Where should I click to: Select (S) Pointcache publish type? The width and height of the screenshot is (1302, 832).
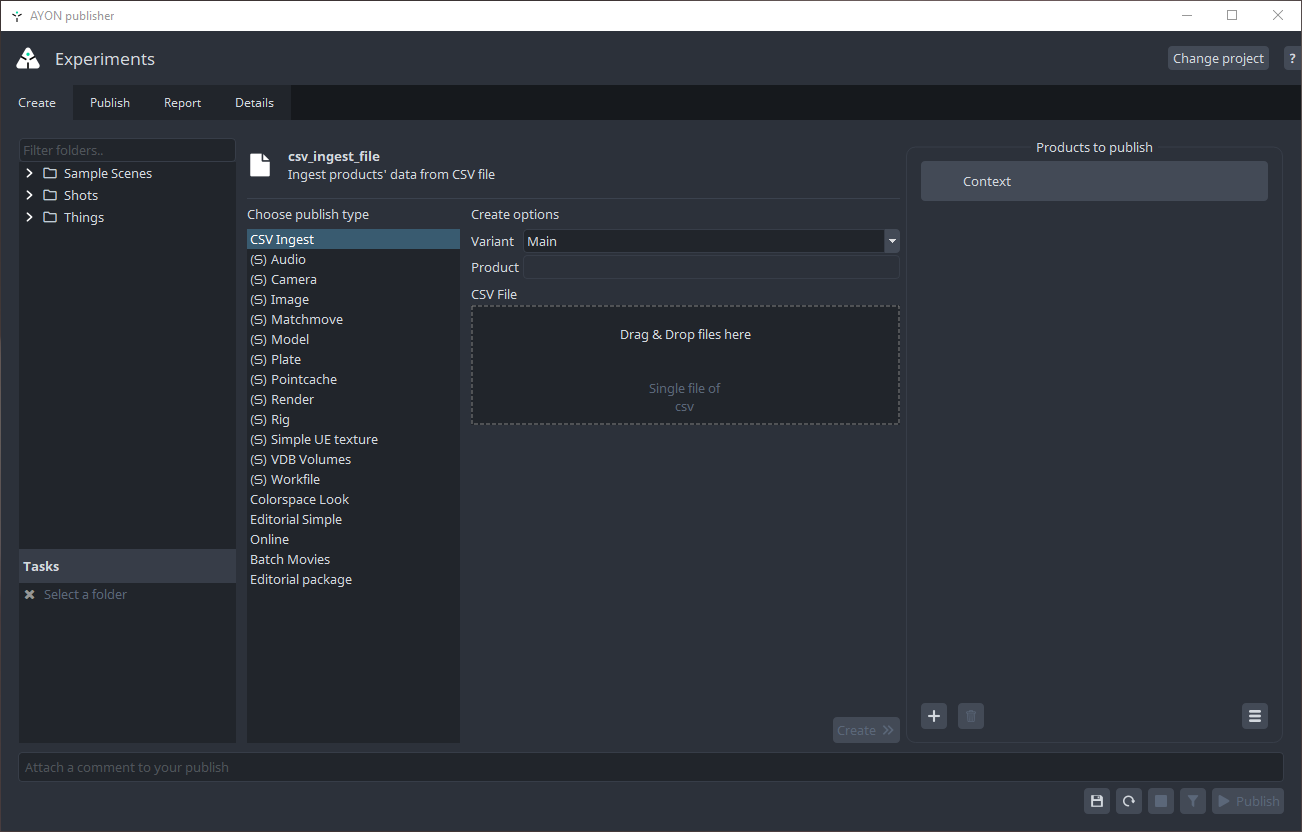(303, 380)
